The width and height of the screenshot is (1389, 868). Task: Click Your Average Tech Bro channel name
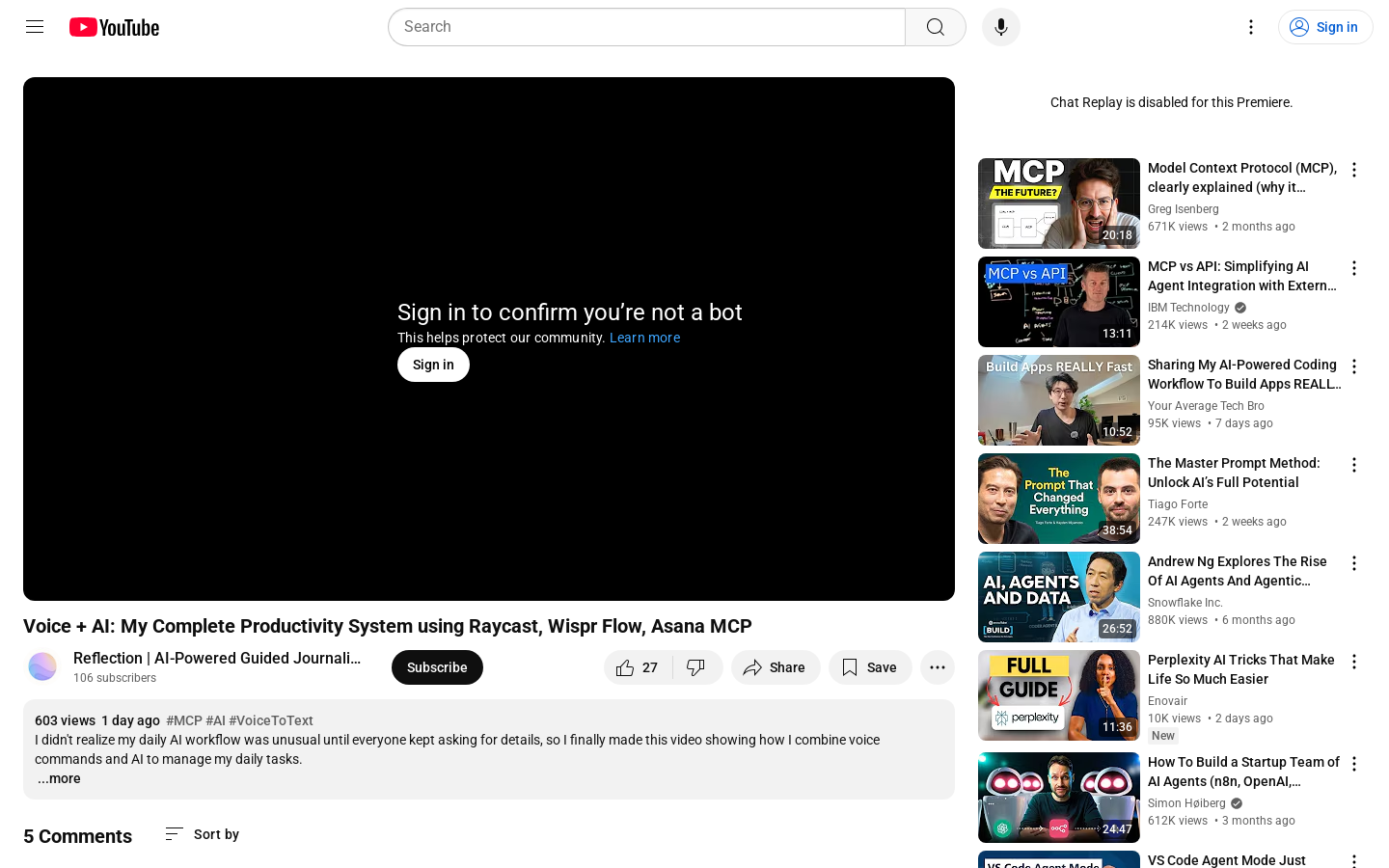coord(1206,406)
